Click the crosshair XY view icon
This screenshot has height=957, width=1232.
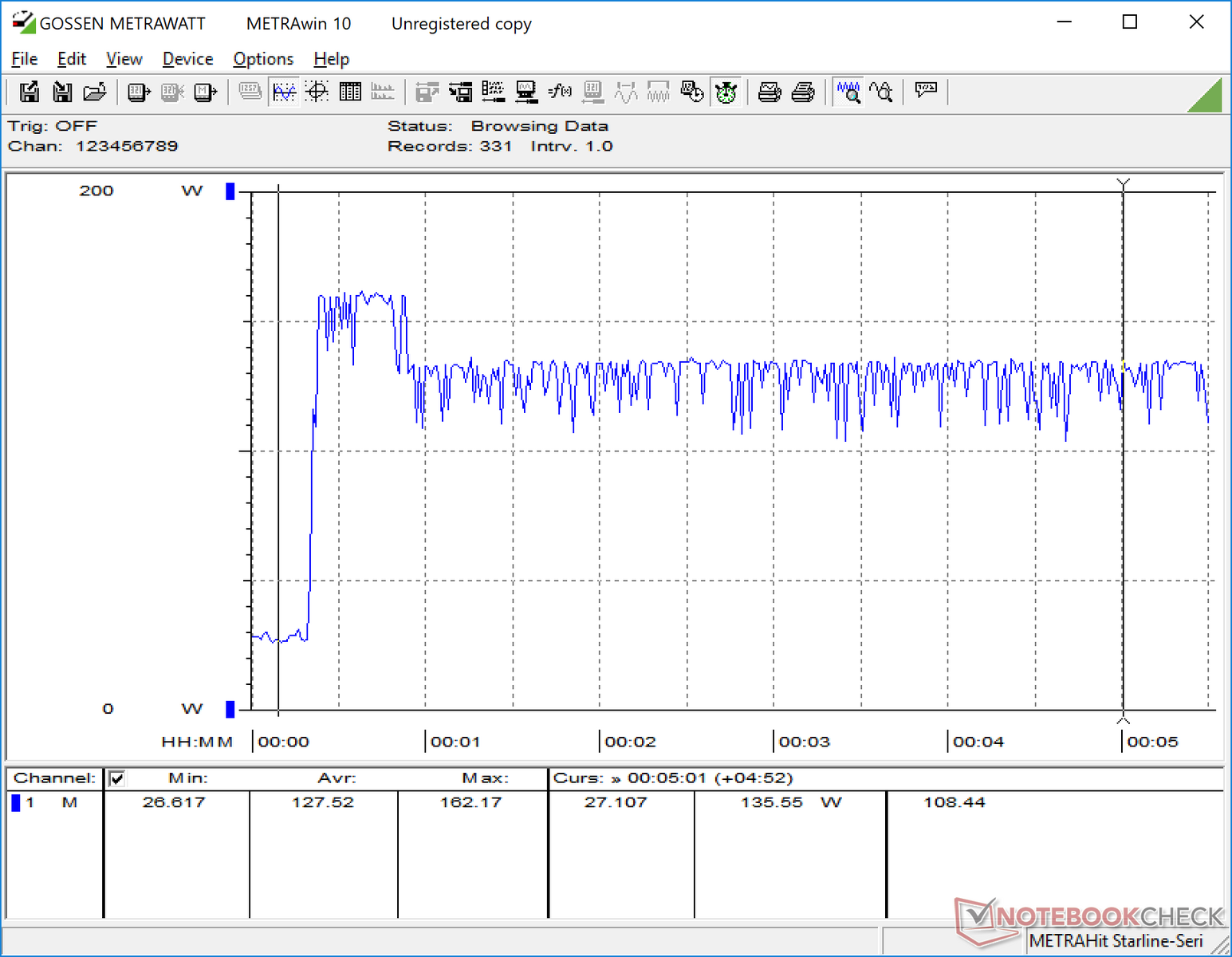[x=317, y=93]
